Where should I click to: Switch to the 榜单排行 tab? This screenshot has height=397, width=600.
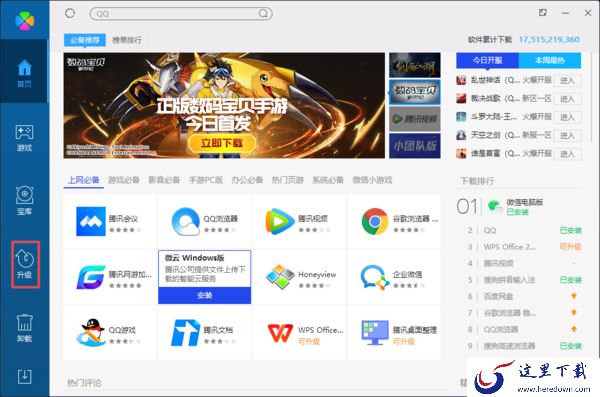(x=127, y=40)
